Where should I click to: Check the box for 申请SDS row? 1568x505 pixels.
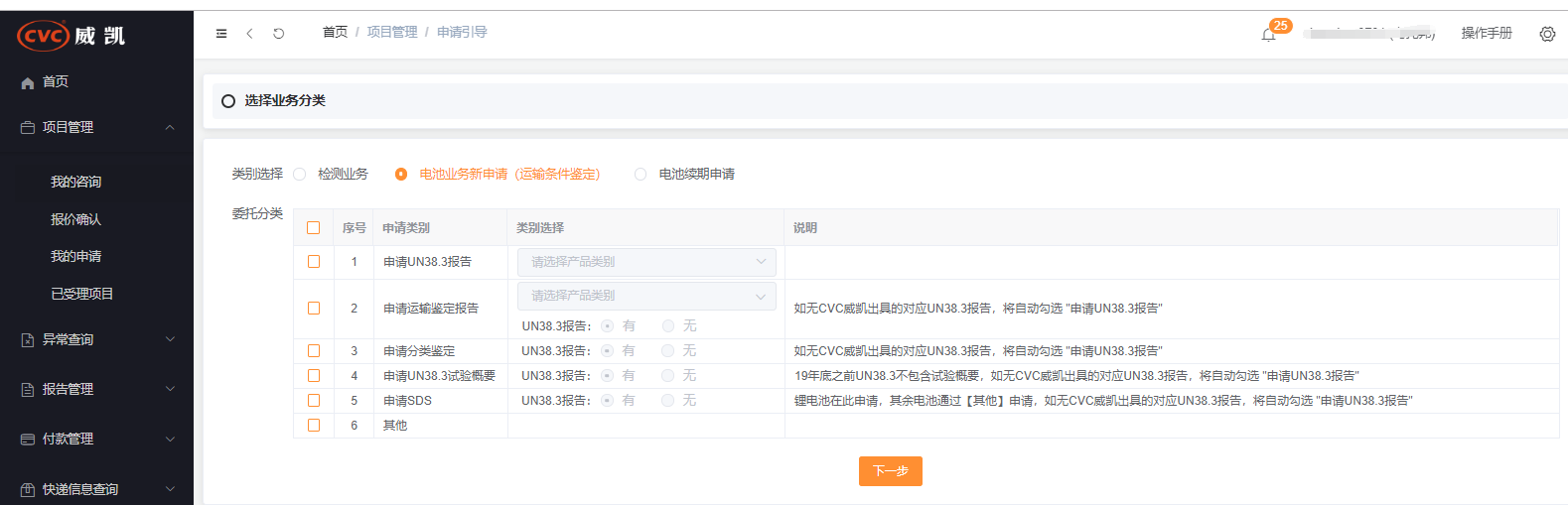(314, 401)
